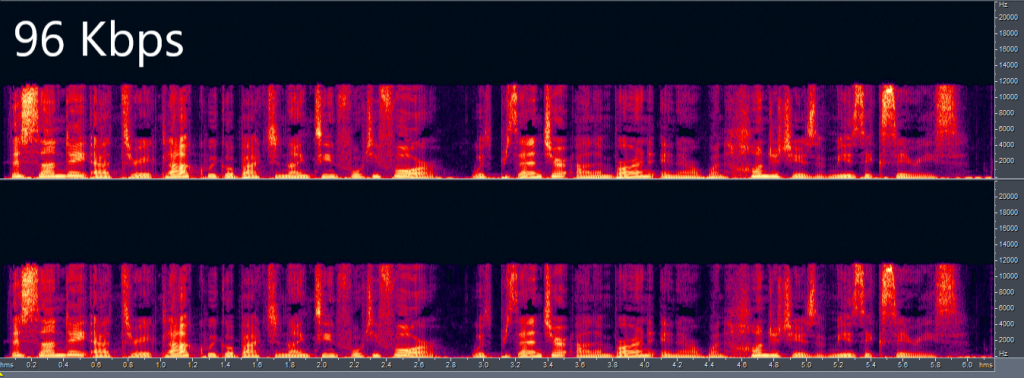Click the 4.6 mark on the time ruler
Screen dimensions: 1024x378
pos(741,364)
